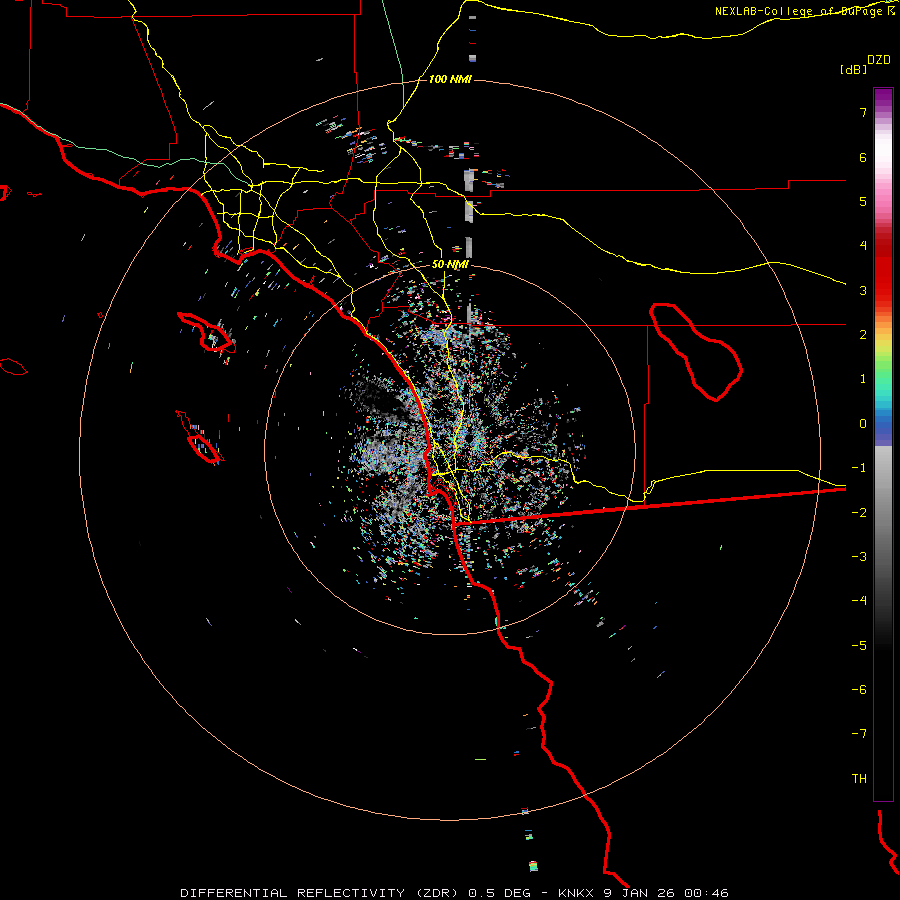Click the KNKX station identifier in the caption
900x900 pixels.
(x=576, y=893)
